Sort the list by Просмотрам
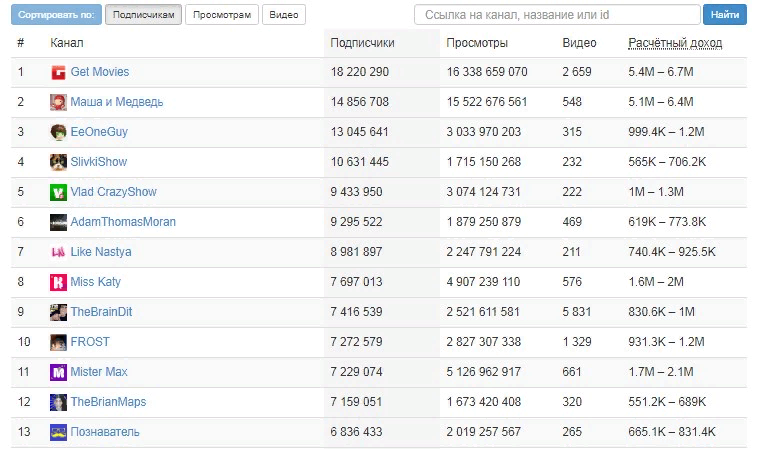This screenshot has height=449, width=762. (222, 15)
